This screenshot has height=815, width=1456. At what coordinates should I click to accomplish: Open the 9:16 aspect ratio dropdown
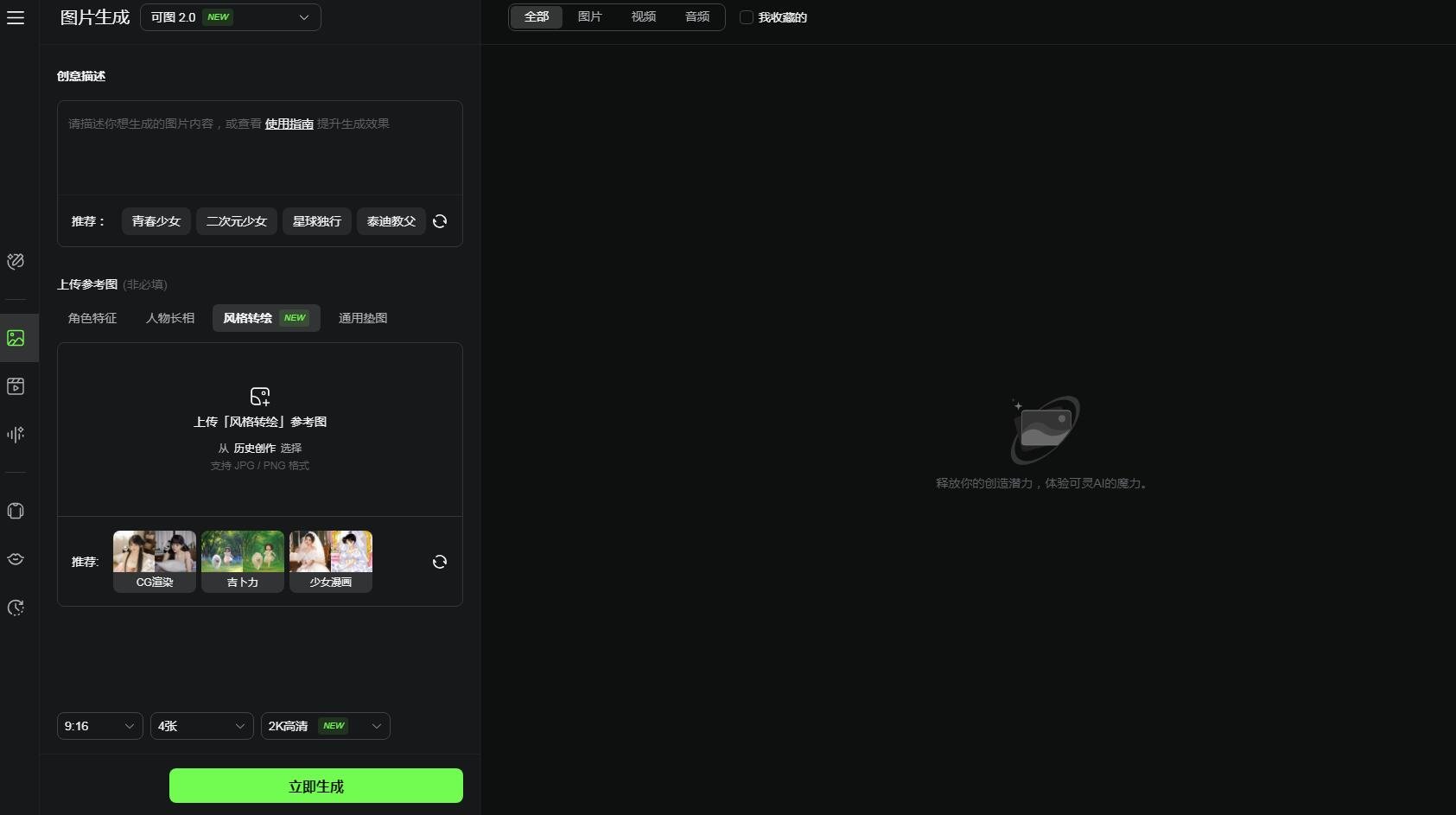(99, 726)
